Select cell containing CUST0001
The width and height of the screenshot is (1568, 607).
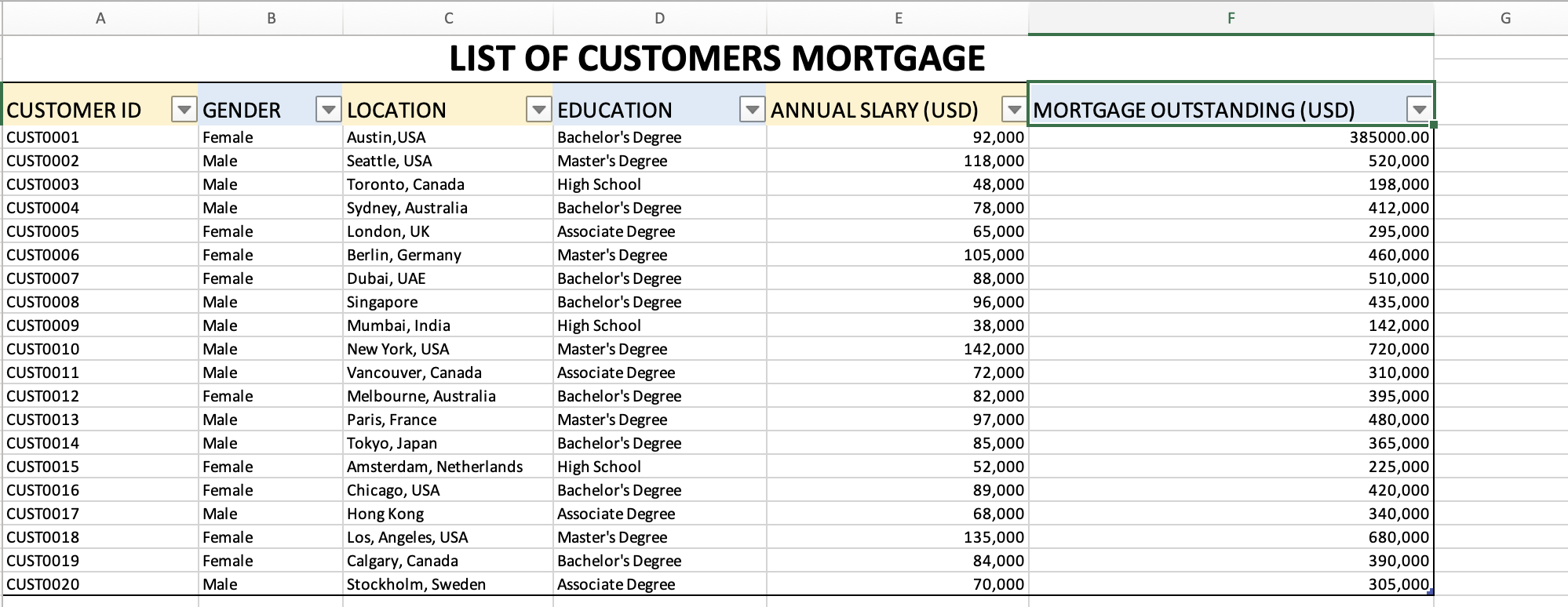(43, 137)
